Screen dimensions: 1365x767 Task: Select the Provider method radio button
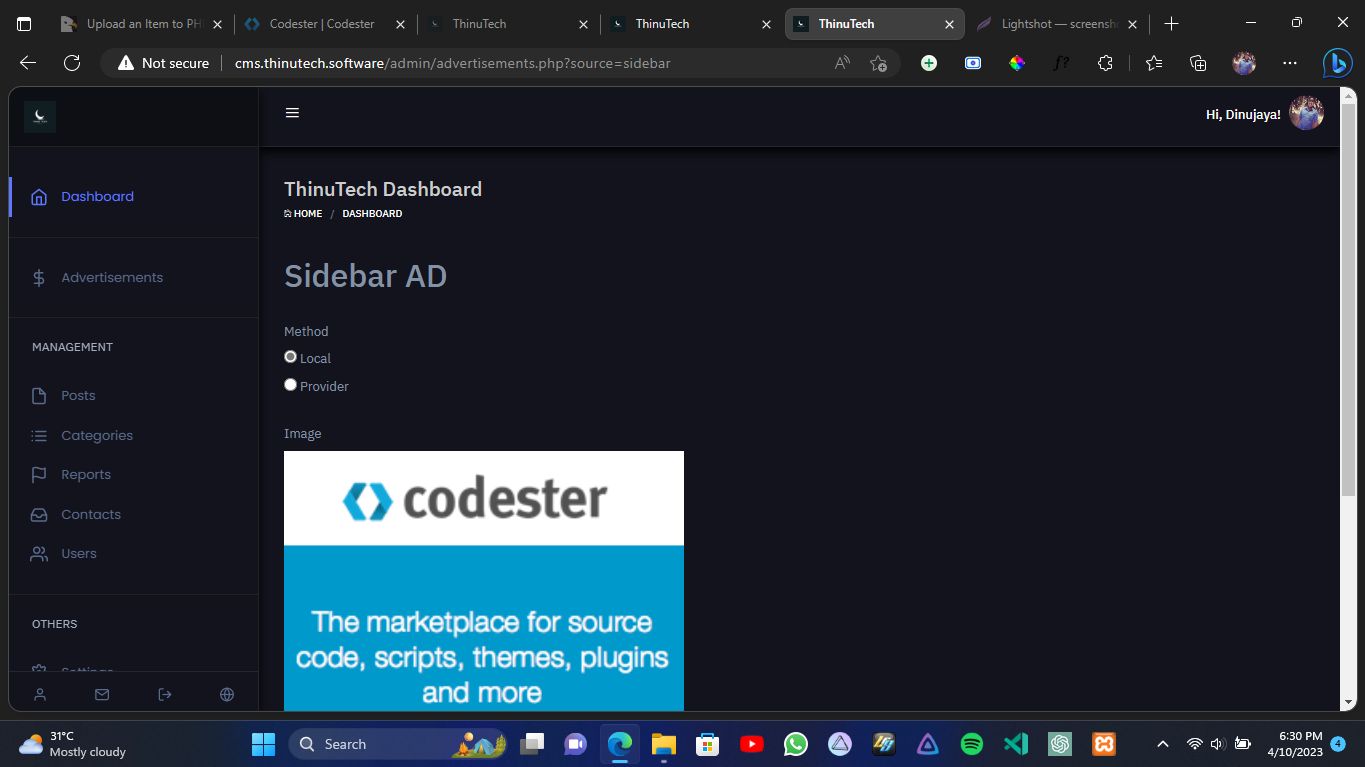point(291,385)
